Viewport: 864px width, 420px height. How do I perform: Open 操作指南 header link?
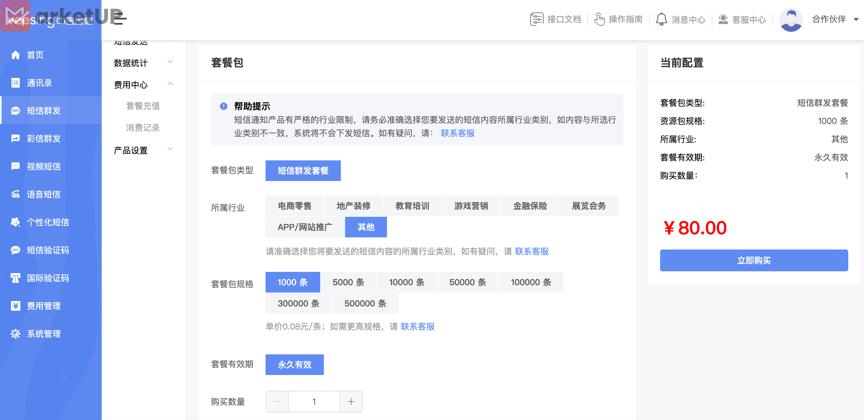(x=618, y=19)
